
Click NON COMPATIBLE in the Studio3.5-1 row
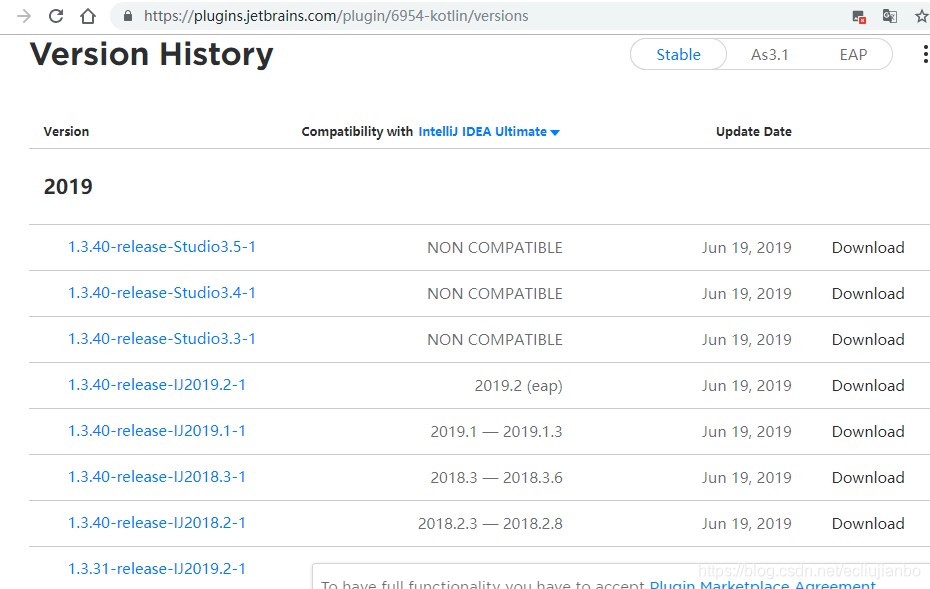point(495,248)
